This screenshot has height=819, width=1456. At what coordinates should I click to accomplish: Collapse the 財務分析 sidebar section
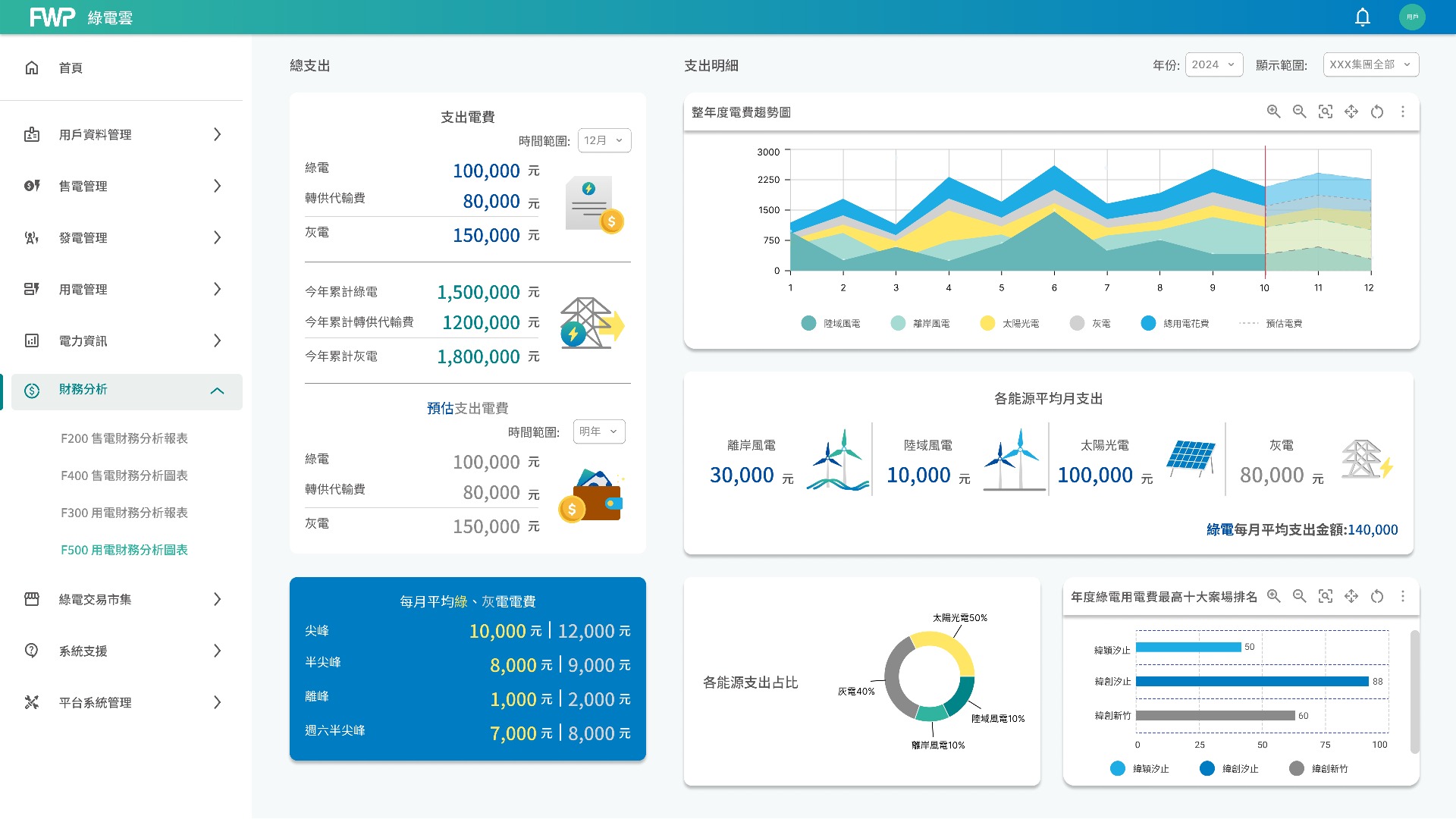[x=217, y=391]
